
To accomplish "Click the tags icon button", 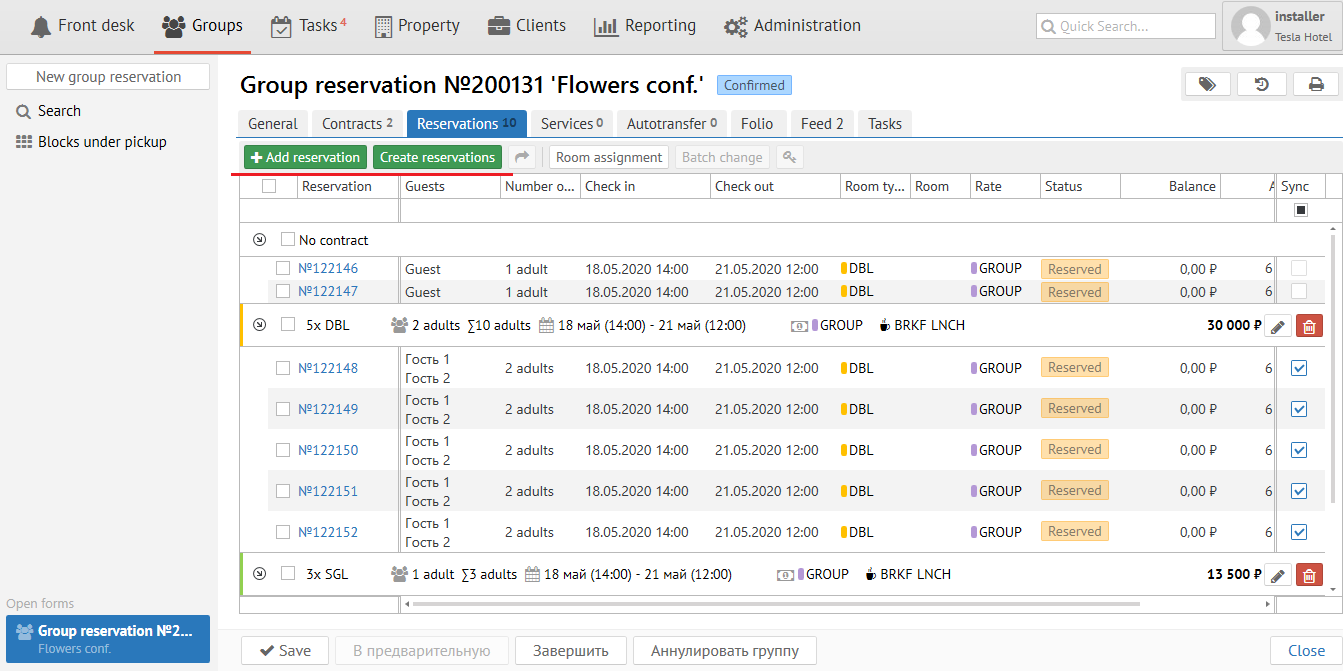I will pyautogui.click(x=1207, y=85).
